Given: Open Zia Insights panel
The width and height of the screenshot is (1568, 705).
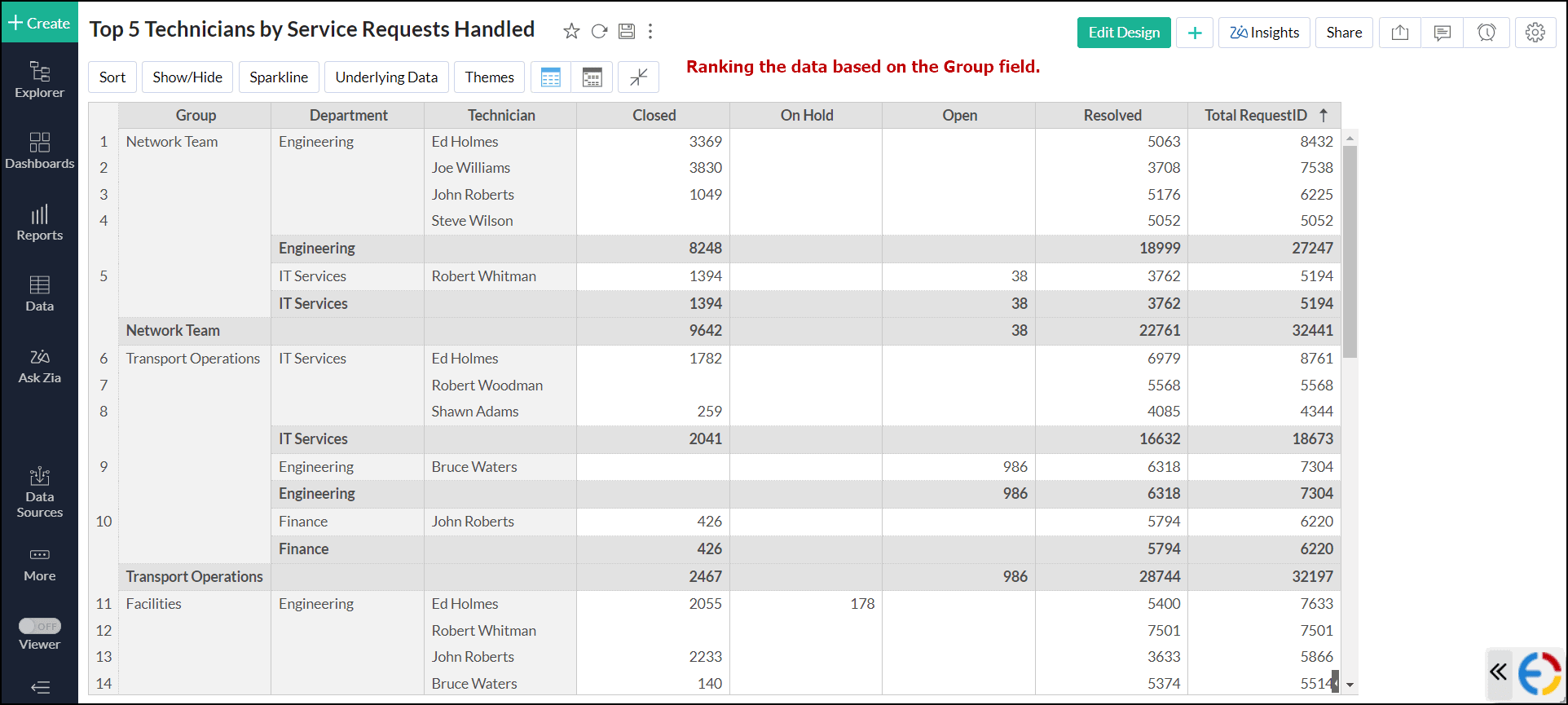Looking at the screenshot, I should pyautogui.click(x=1263, y=33).
